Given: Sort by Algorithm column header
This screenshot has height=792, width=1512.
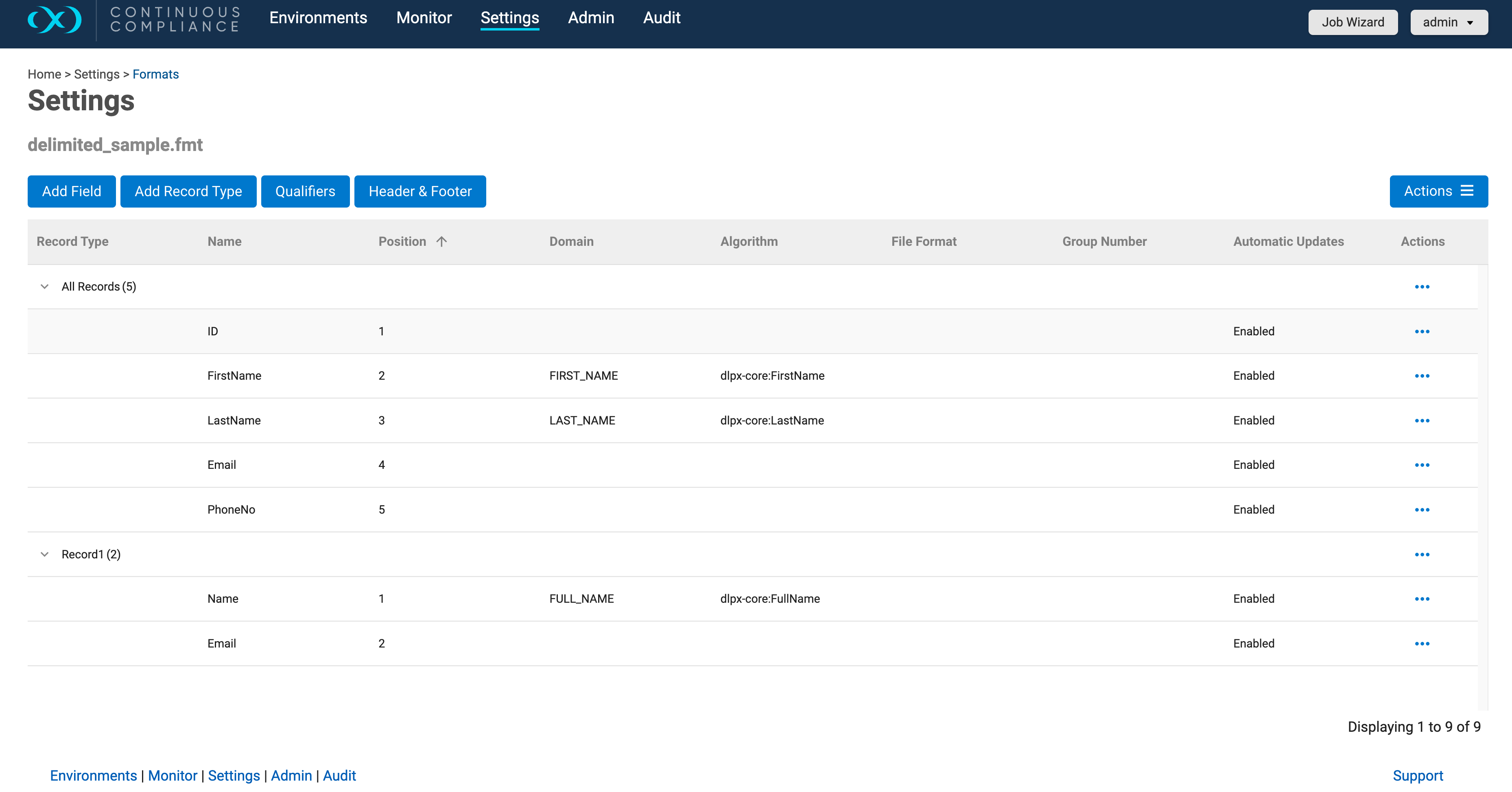Looking at the screenshot, I should [x=748, y=241].
